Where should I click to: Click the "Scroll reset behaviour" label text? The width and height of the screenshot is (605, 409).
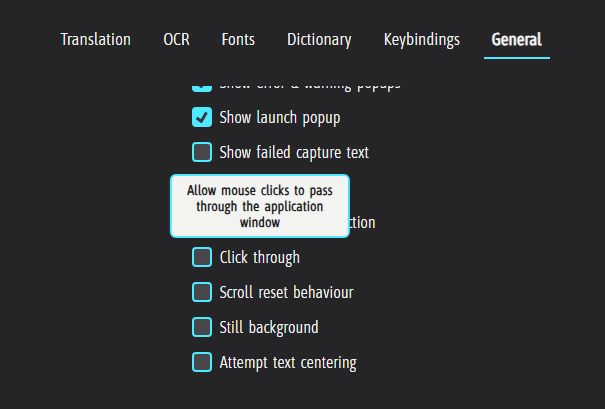point(286,292)
